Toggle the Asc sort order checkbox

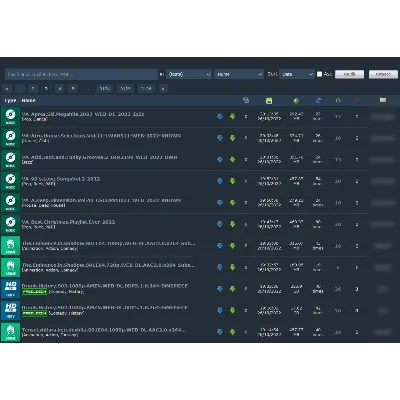319,74
